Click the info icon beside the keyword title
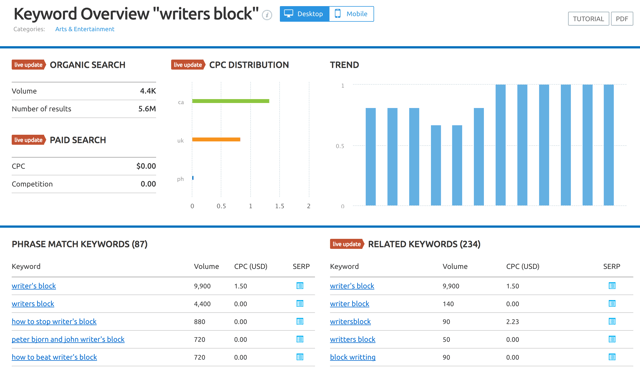The image size is (640, 368). (267, 16)
